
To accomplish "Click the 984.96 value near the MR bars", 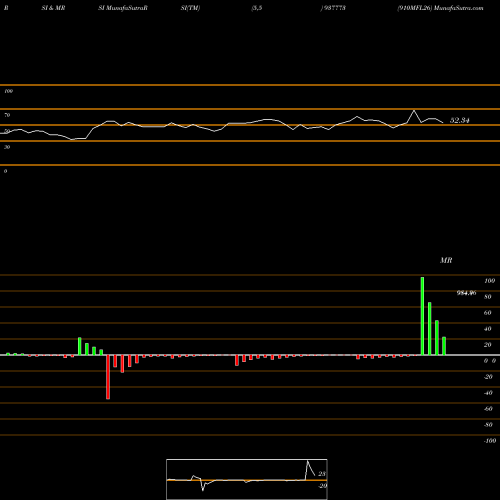I will point(466,293).
